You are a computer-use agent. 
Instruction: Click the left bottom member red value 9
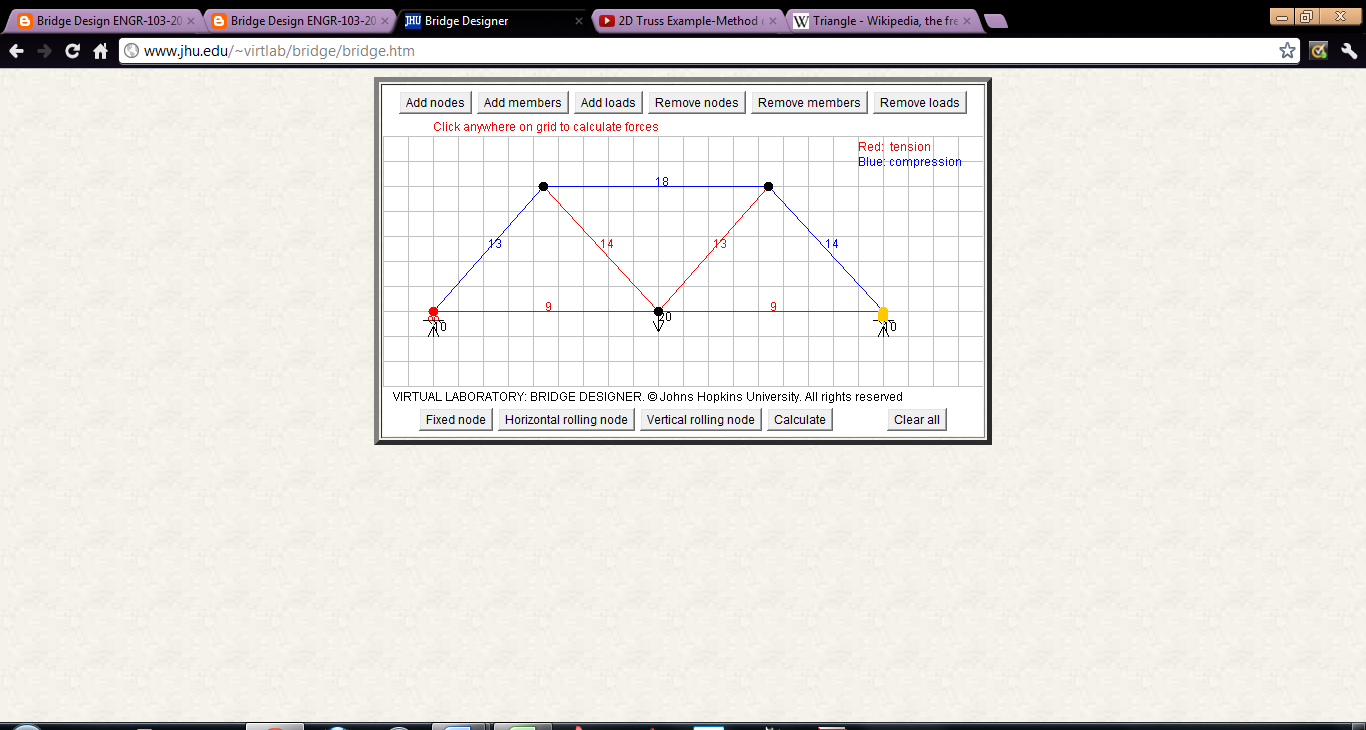click(x=548, y=307)
